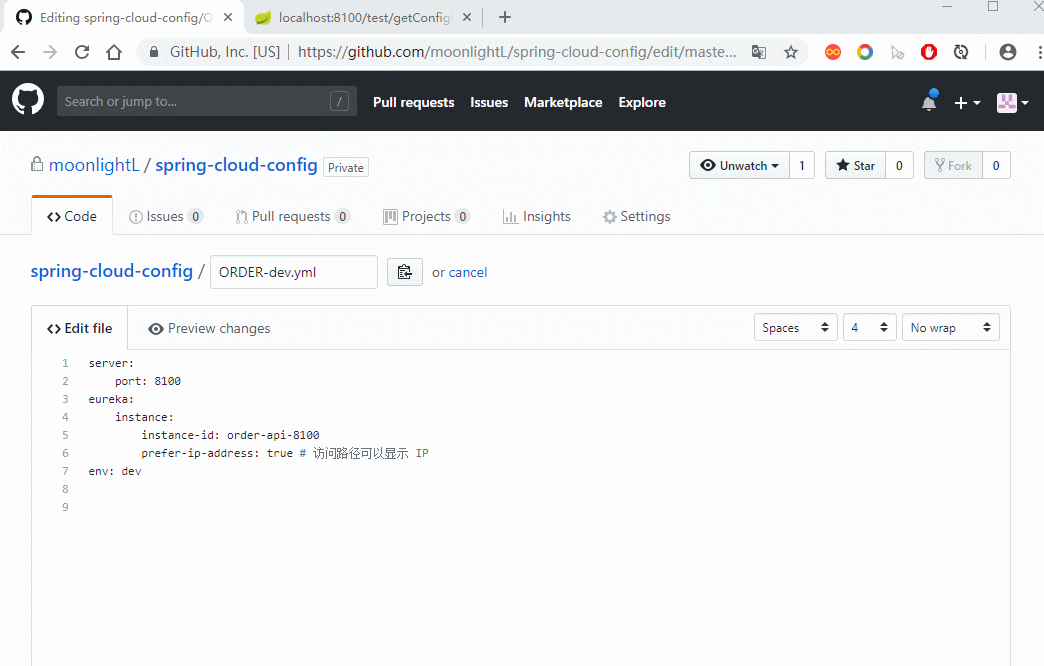Click the 'instance-id: order-api-8100' line

click(x=230, y=435)
